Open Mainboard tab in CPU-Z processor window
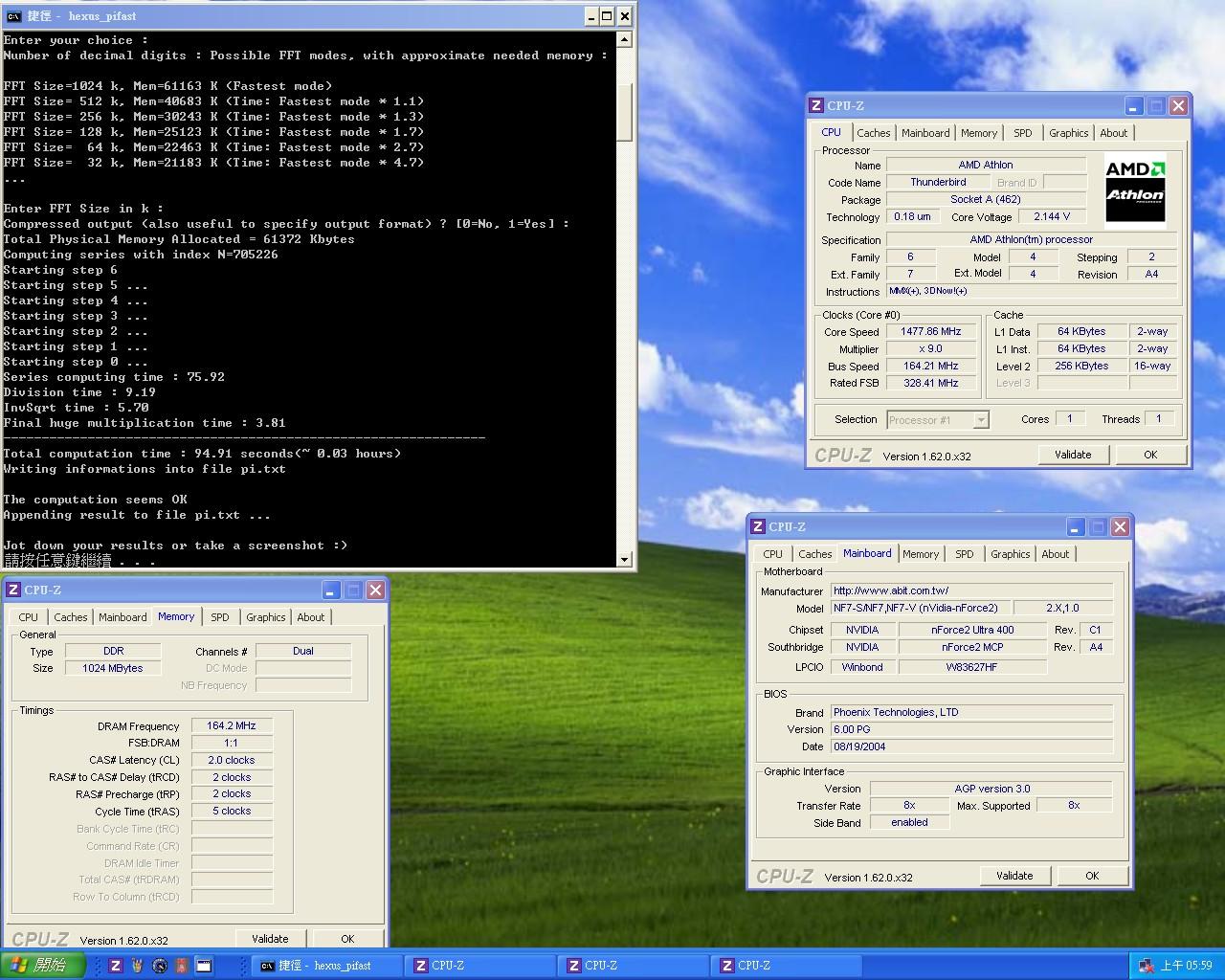Image resolution: width=1225 pixels, height=980 pixels. tap(925, 133)
